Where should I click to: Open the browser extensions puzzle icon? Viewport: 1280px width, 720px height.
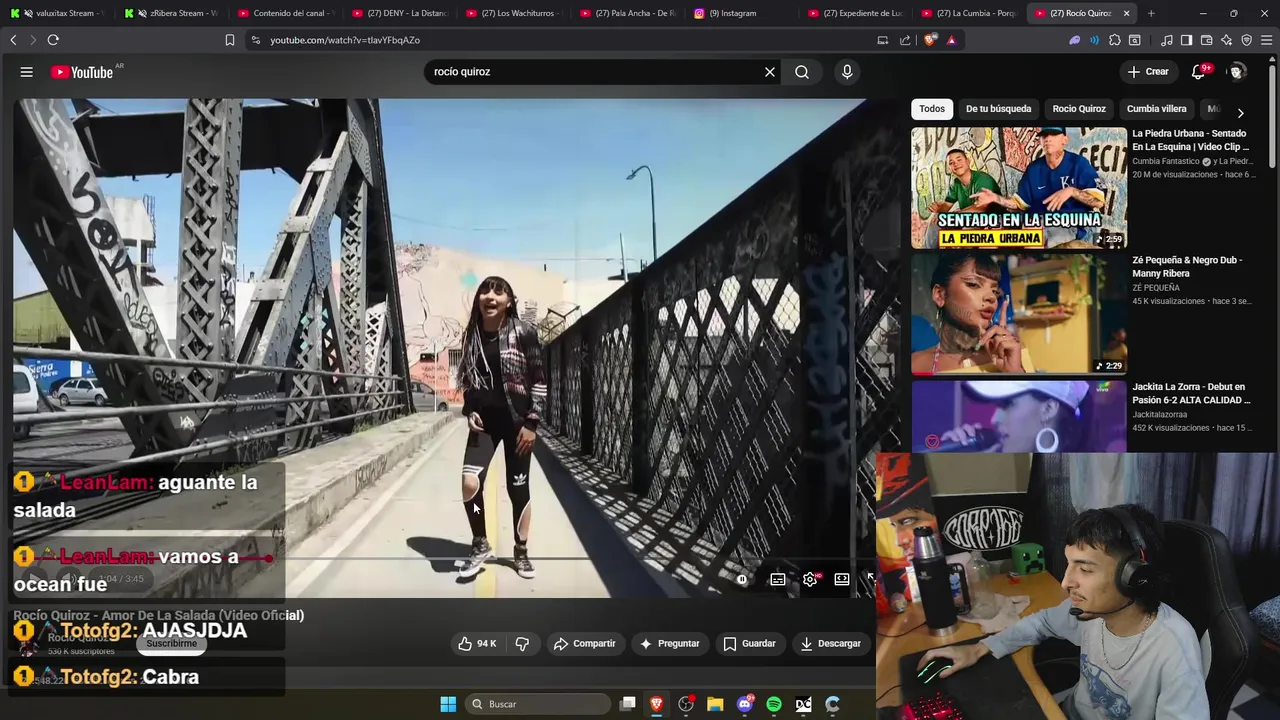[x=1115, y=40]
